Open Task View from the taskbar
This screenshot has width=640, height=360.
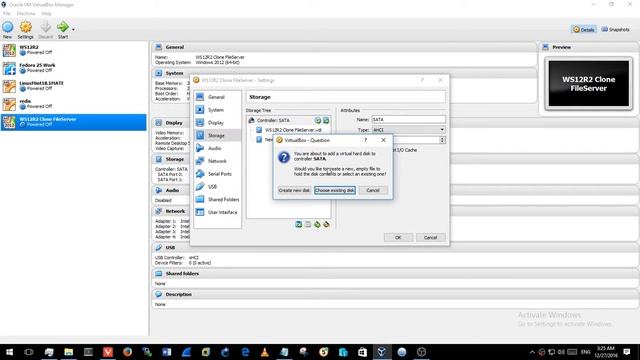pos(29,352)
